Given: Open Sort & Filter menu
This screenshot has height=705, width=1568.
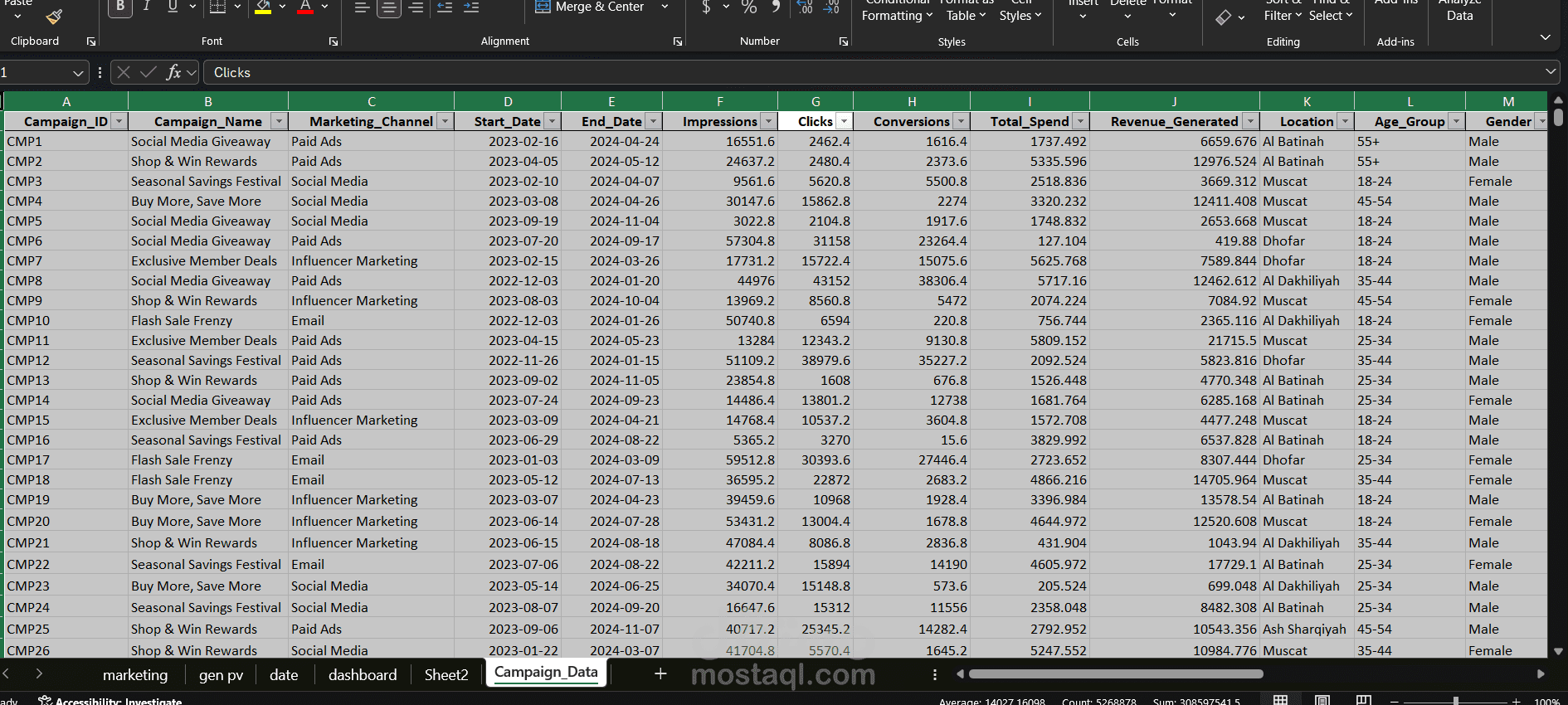Looking at the screenshot, I should [1283, 10].
